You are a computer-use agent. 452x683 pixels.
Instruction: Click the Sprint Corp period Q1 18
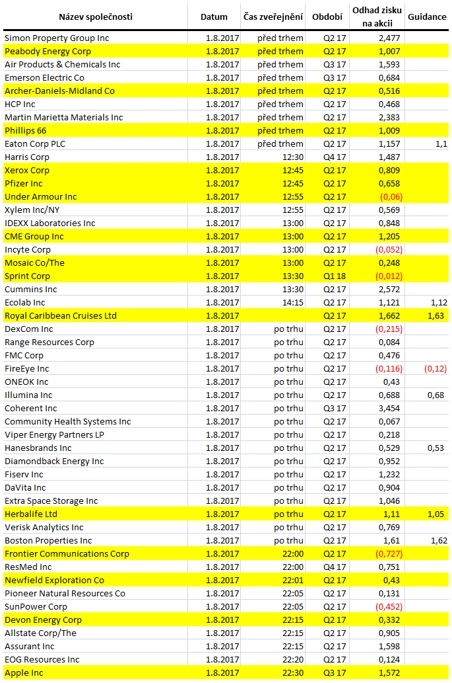click(x=334, y=276)
